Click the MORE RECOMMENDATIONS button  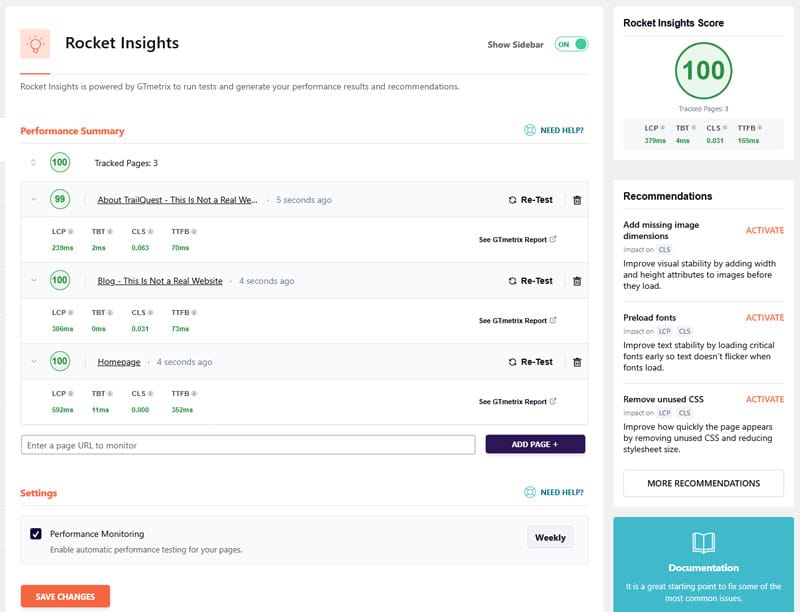point(704,483)
